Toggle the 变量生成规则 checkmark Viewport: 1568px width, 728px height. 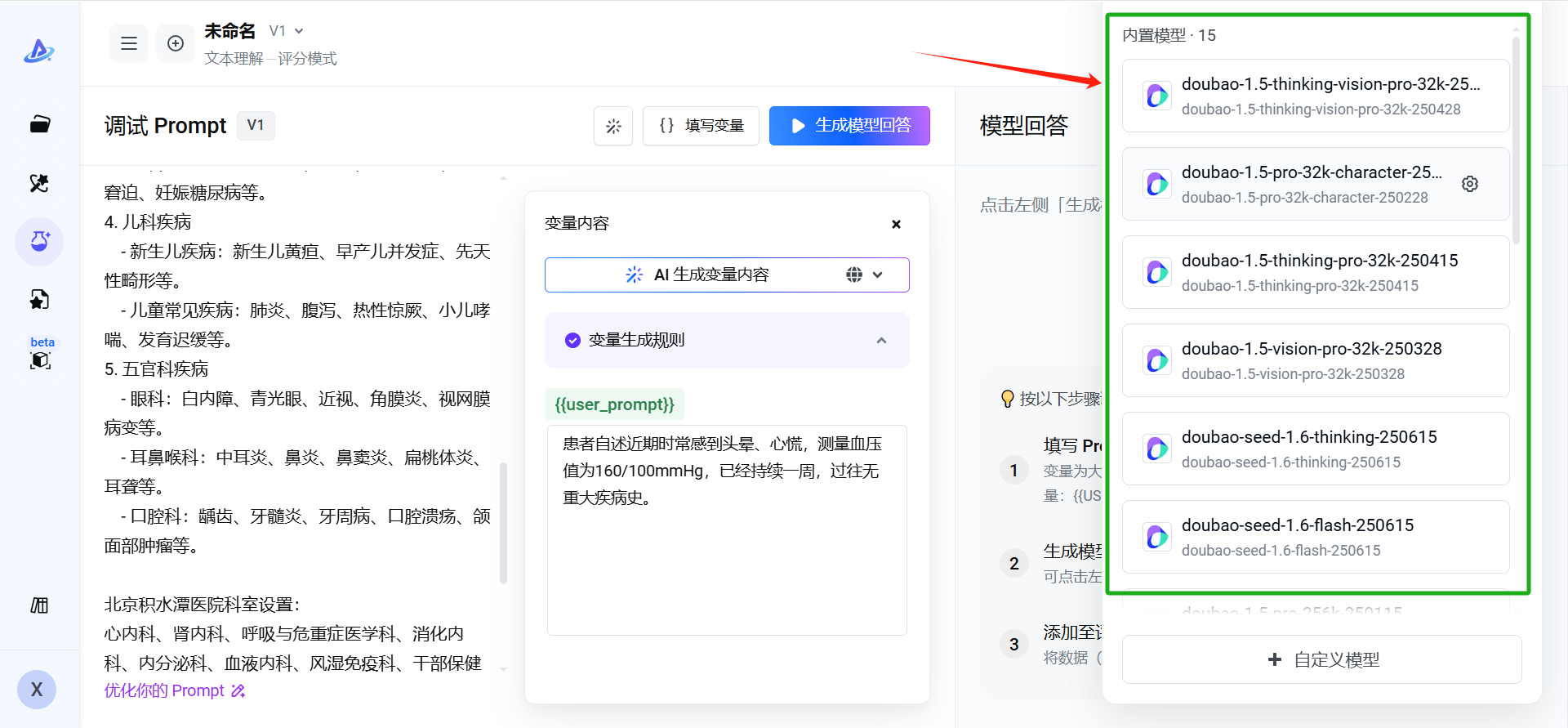click(572, 340)
